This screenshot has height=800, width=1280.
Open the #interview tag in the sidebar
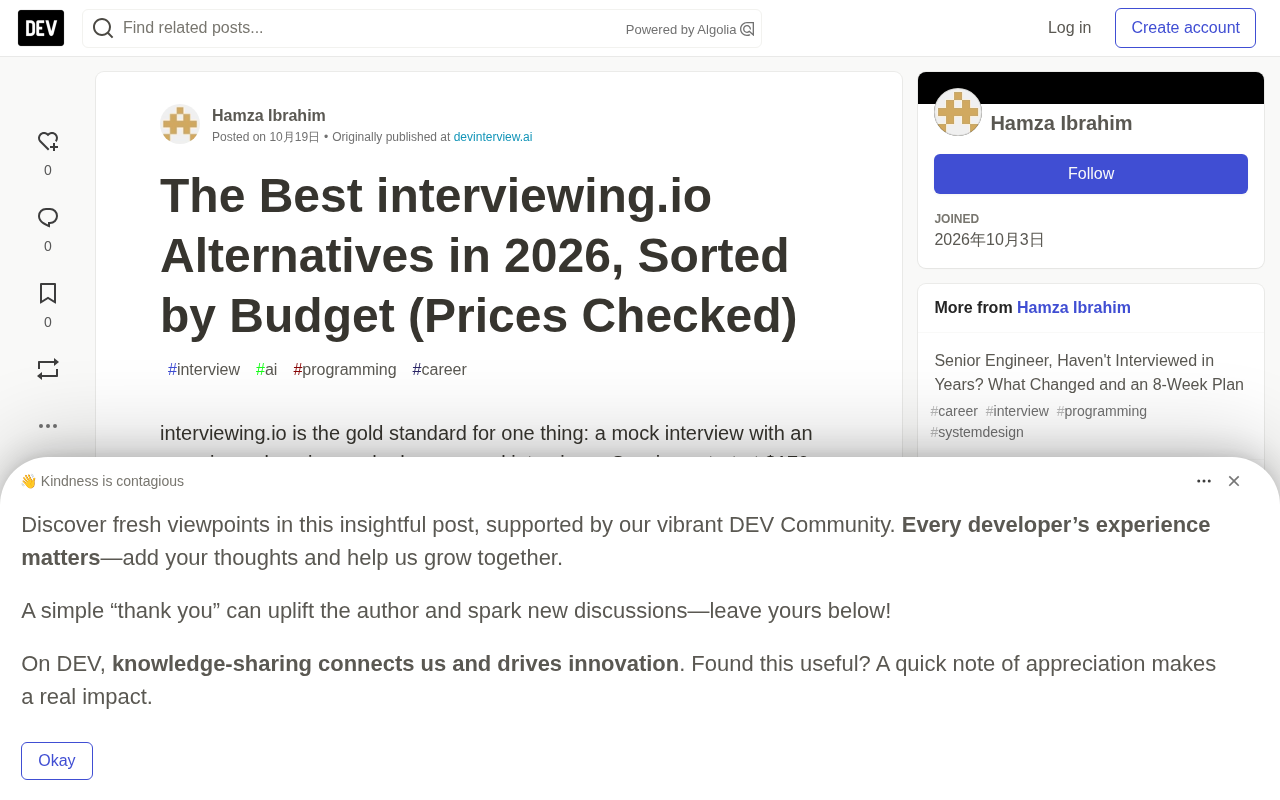click(x=1017, y=411)
